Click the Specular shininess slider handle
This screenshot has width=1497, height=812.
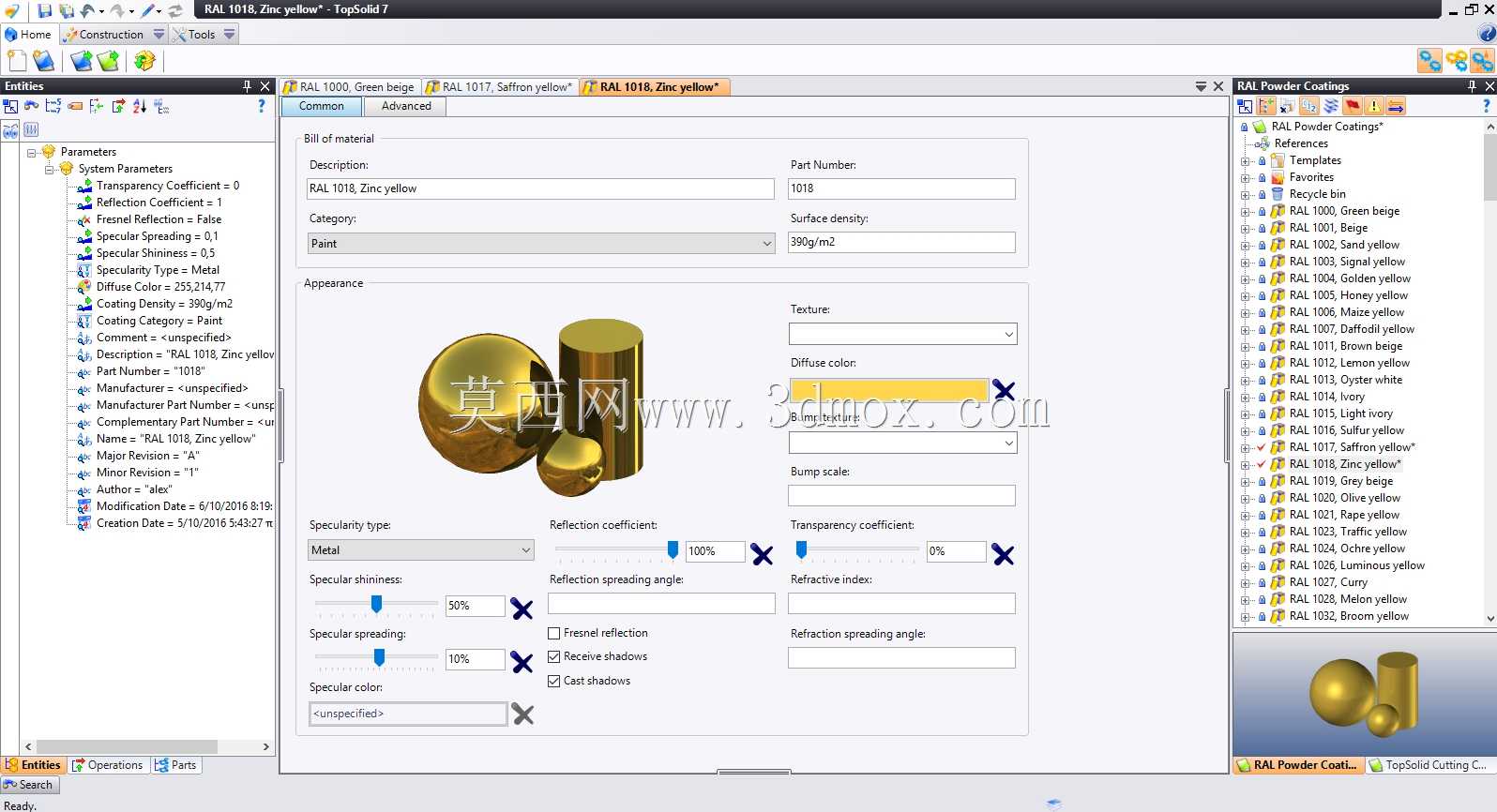tap(376, 604)
